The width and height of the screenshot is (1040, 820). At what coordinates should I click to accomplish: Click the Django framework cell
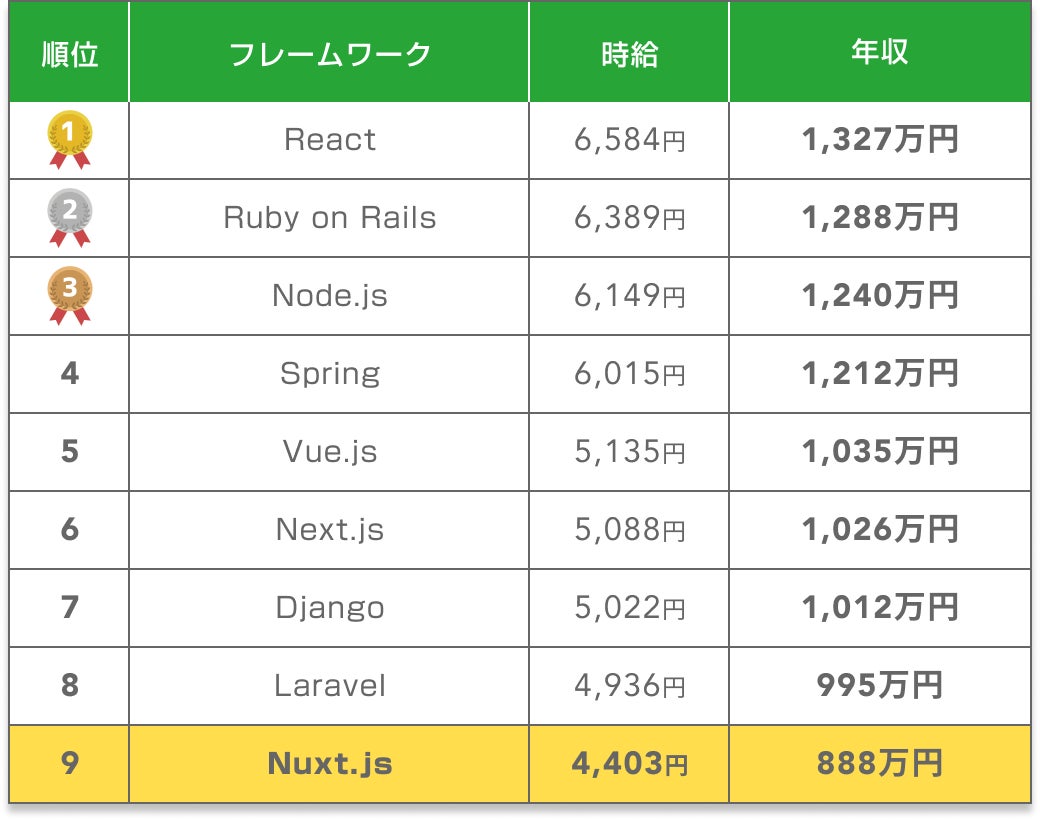329,608
